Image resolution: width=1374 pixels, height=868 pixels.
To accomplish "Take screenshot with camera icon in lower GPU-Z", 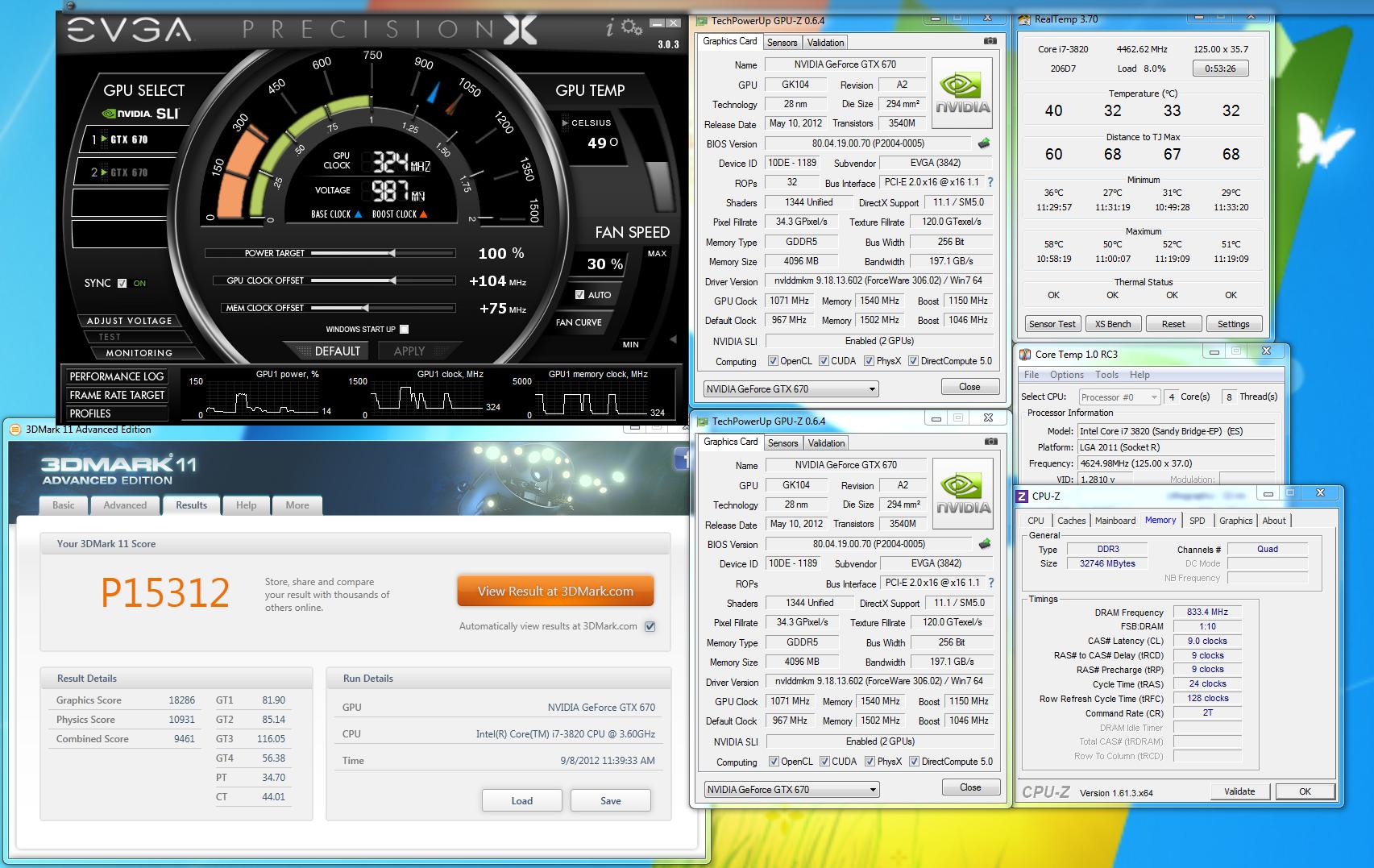I will [x=990, y=442].
